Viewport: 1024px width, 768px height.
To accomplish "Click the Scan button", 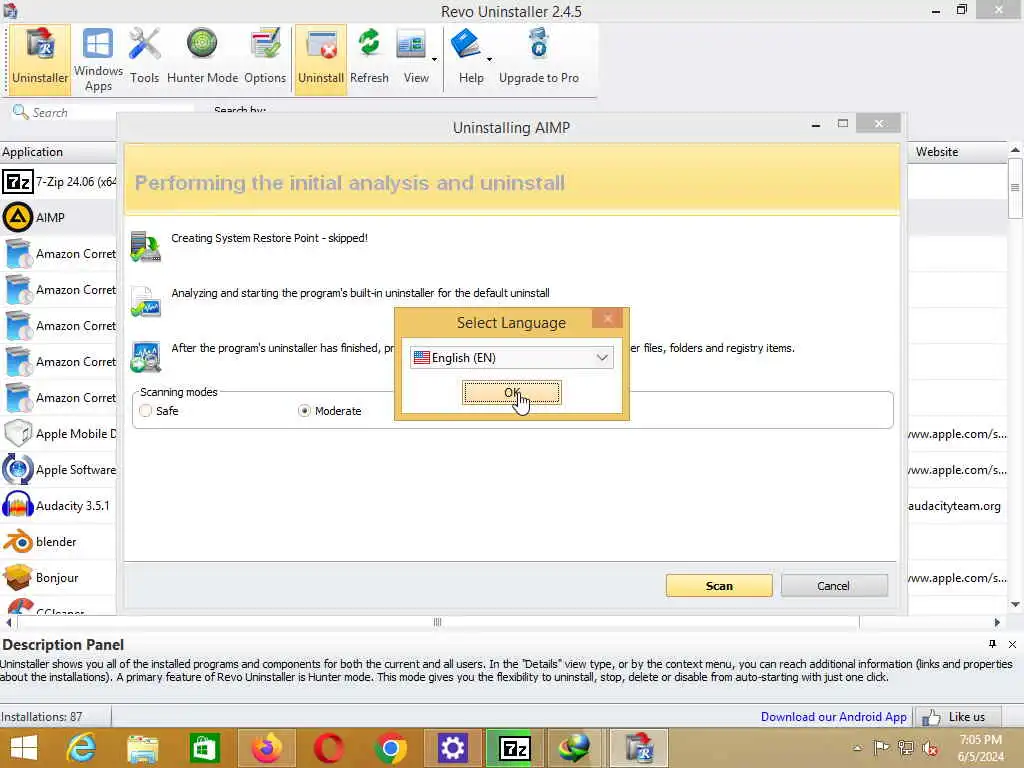I will pyautogui.click(x=719, y=586).
